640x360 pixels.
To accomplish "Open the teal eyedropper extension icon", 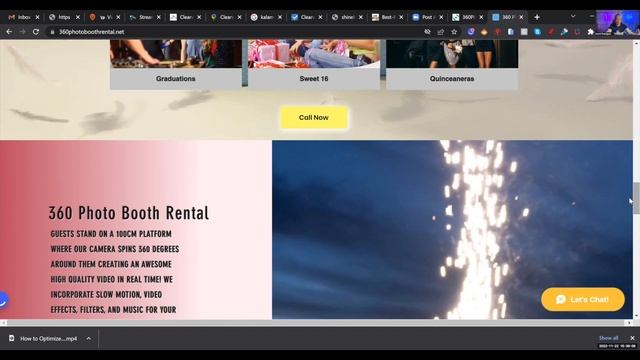I will (564, 32).
